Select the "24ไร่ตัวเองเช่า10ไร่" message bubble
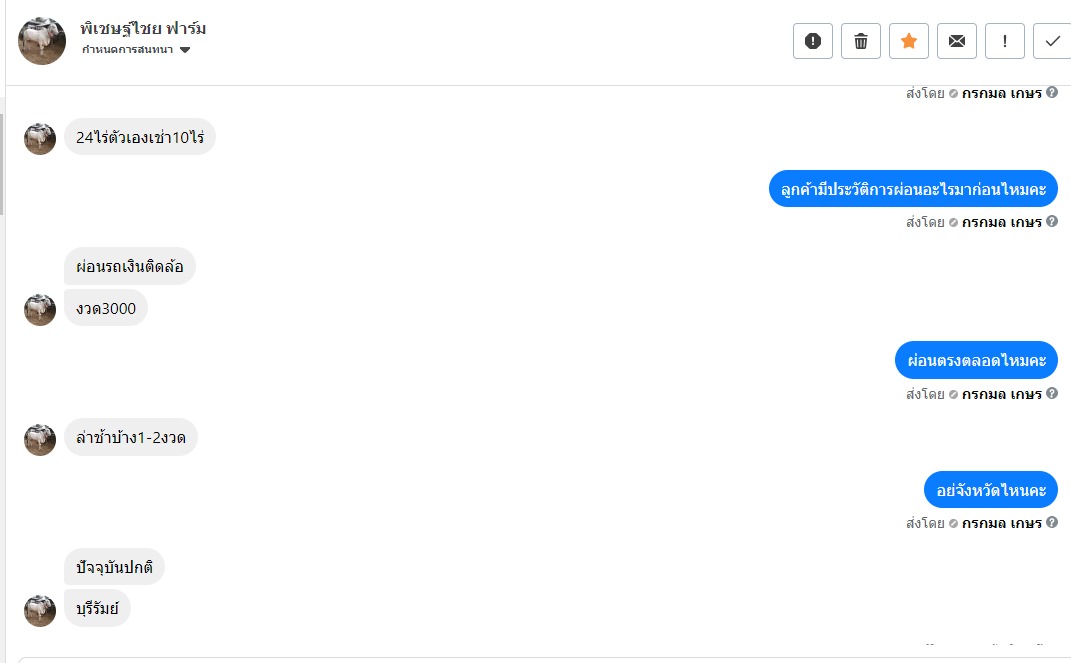The height and width of the screenshot is (663, 1071). point(140,137)
